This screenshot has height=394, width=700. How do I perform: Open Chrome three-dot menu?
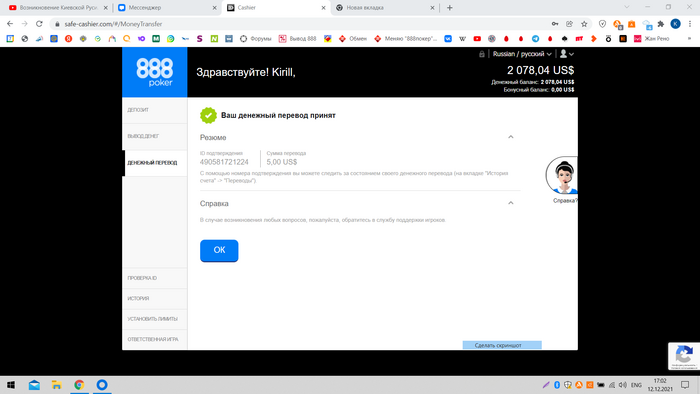coord(690,24)
